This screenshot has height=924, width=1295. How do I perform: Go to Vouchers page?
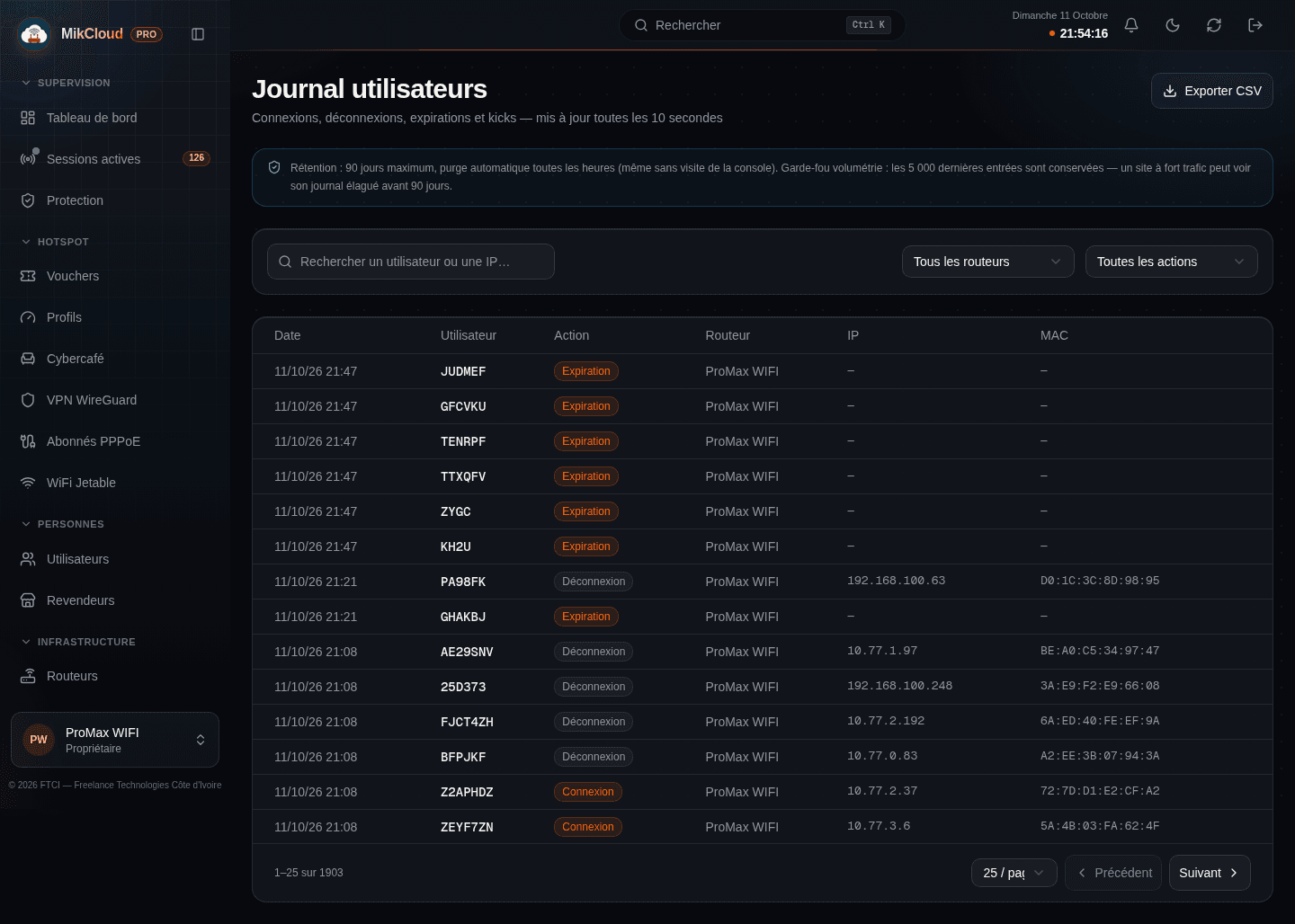point(115,276)
